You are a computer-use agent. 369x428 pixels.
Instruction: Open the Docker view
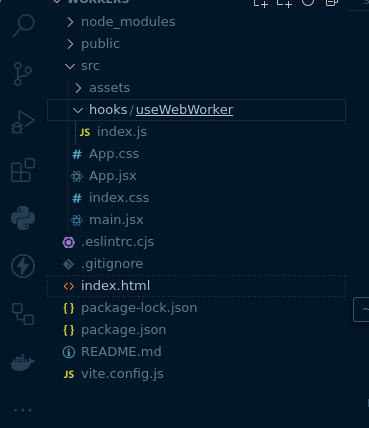pyautogui.click(x=23, y=362)
